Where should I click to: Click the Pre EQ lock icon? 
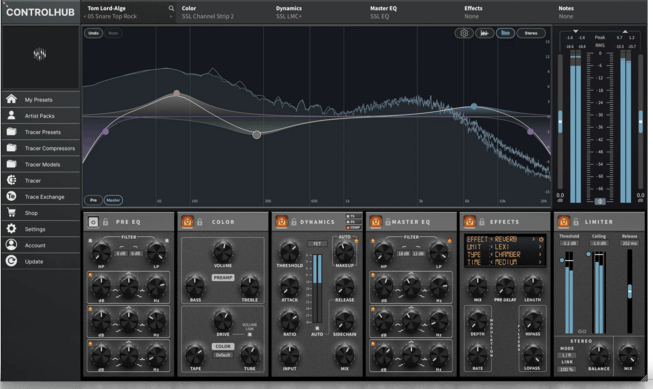tap(105, 222)
